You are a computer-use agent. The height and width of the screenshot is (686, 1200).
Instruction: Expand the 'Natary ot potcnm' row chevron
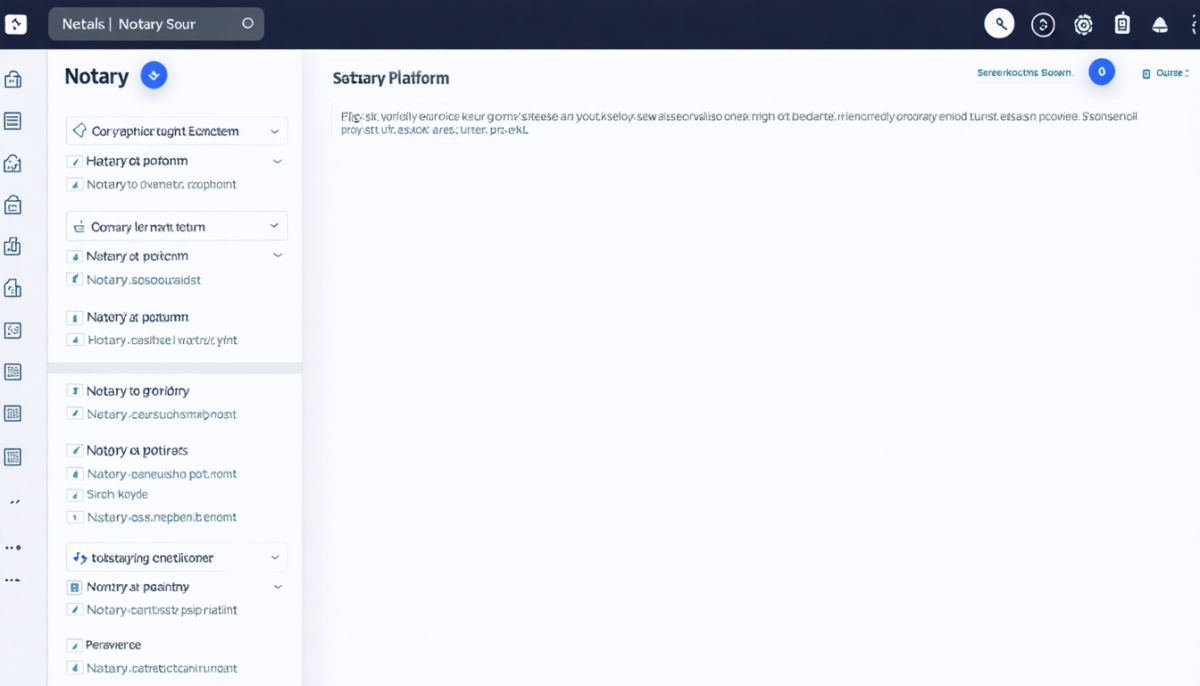coord(277,256)
